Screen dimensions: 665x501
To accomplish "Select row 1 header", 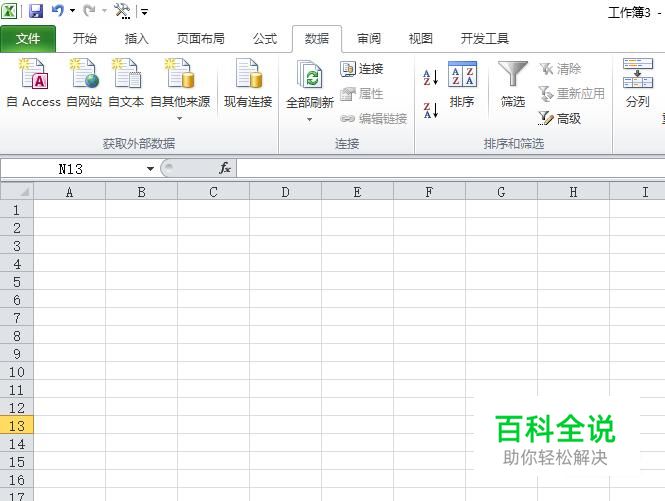I will (x=17, y=209).
